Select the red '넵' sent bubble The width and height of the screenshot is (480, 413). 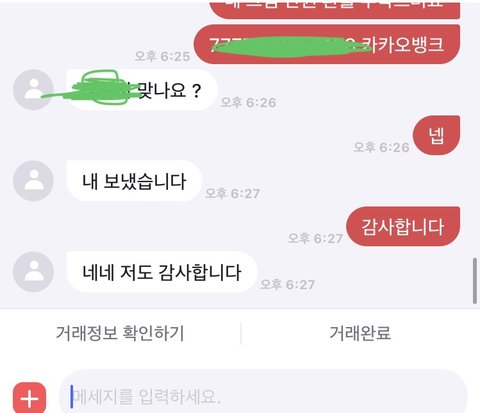click(436, 135)
